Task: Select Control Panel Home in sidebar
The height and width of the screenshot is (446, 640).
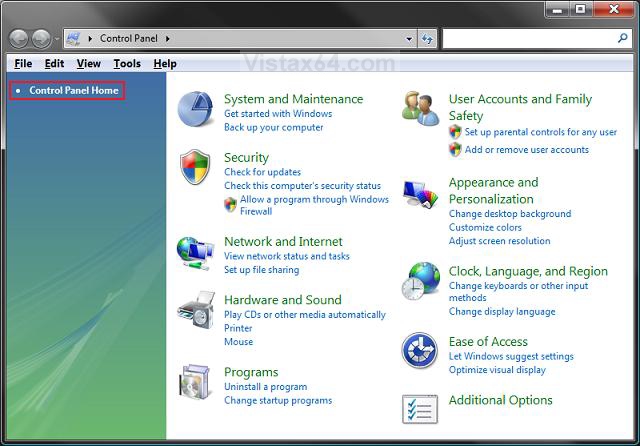Action: 74,90
